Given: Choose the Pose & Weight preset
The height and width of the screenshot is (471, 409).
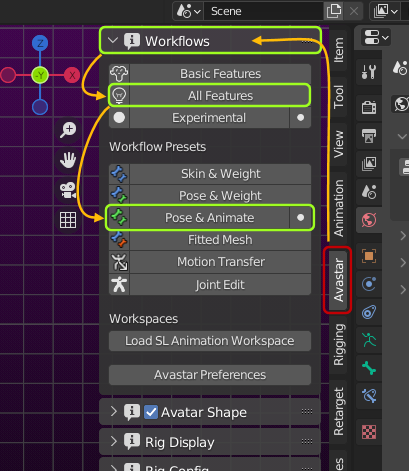Looking at the screenshot, I should click(220, 196).
